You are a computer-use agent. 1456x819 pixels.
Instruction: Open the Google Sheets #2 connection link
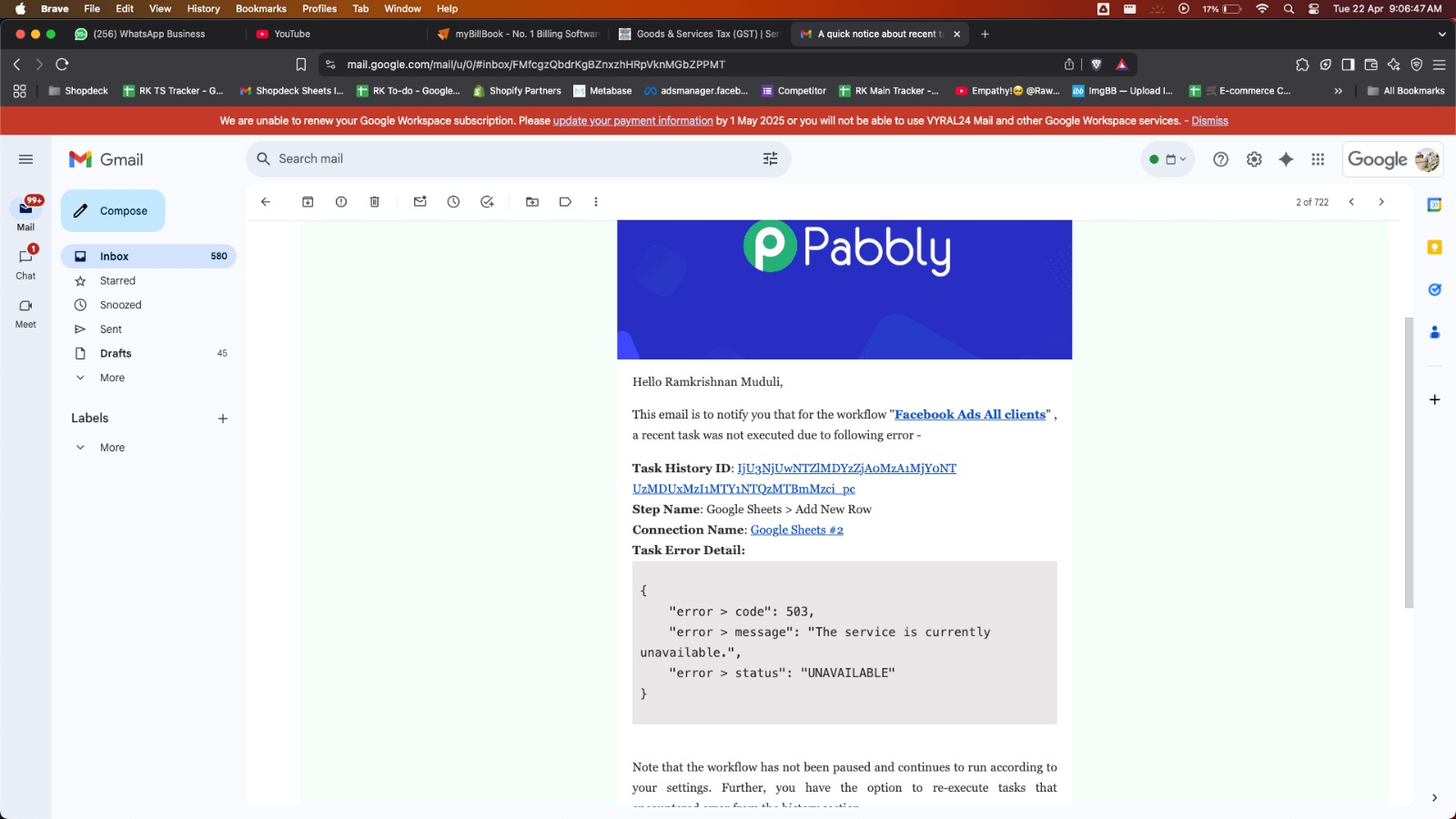[x=796, y=531]
